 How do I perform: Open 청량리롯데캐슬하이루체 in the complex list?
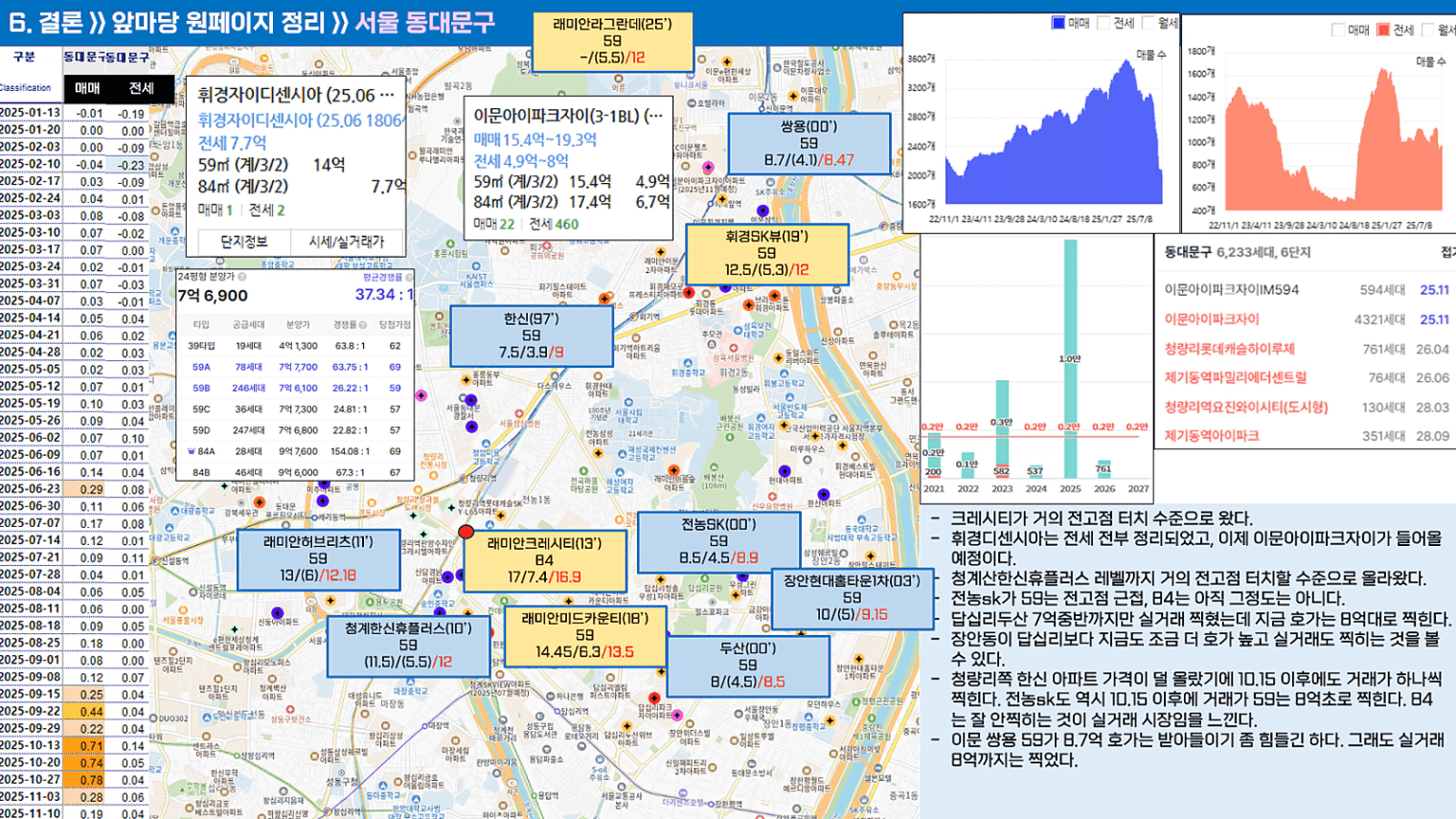1307,349
